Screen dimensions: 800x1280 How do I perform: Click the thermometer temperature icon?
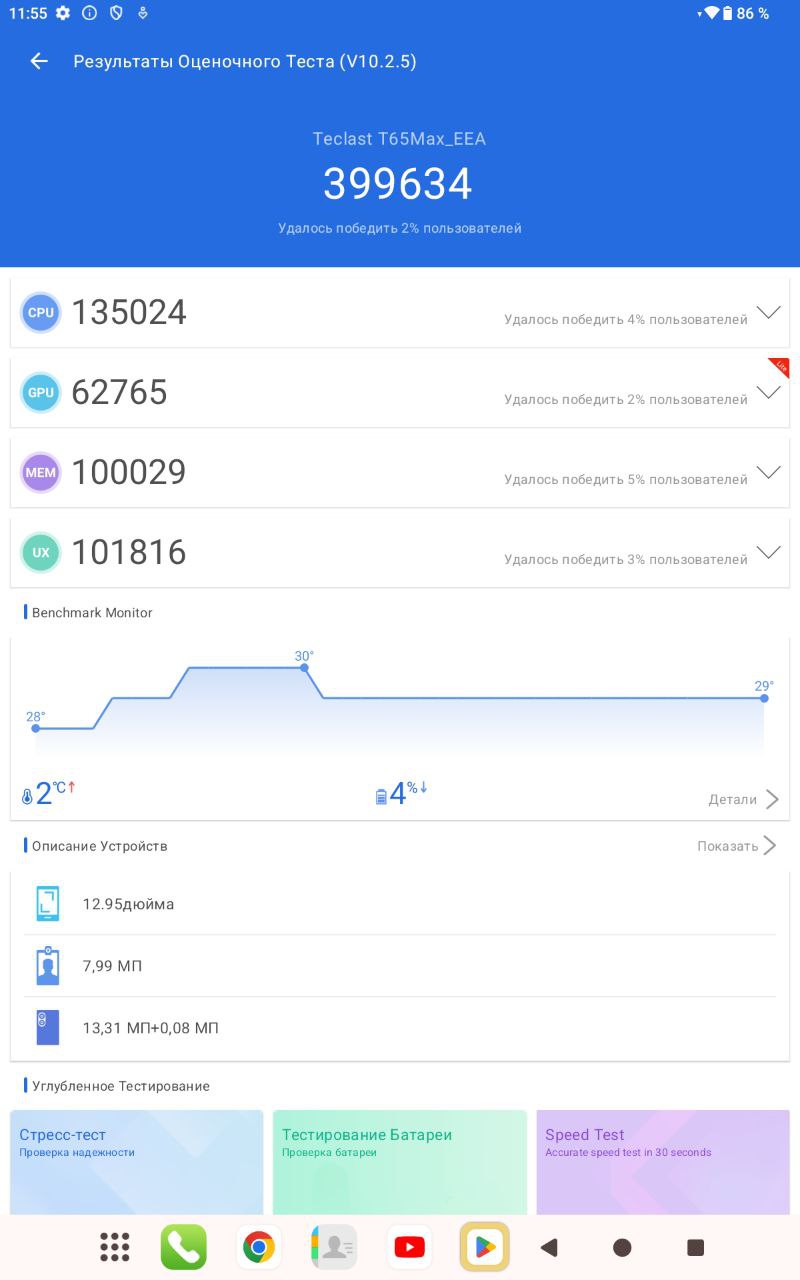point(27,797)
